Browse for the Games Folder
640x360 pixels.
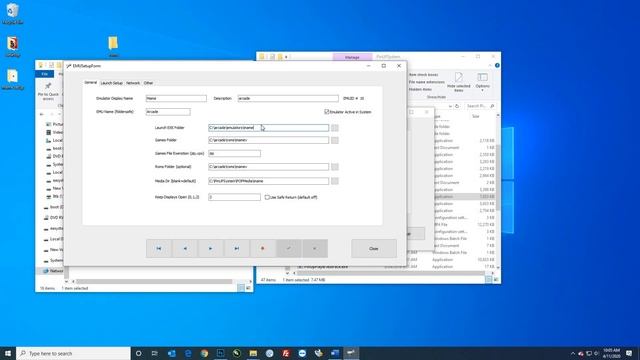[x=335, y=140]
